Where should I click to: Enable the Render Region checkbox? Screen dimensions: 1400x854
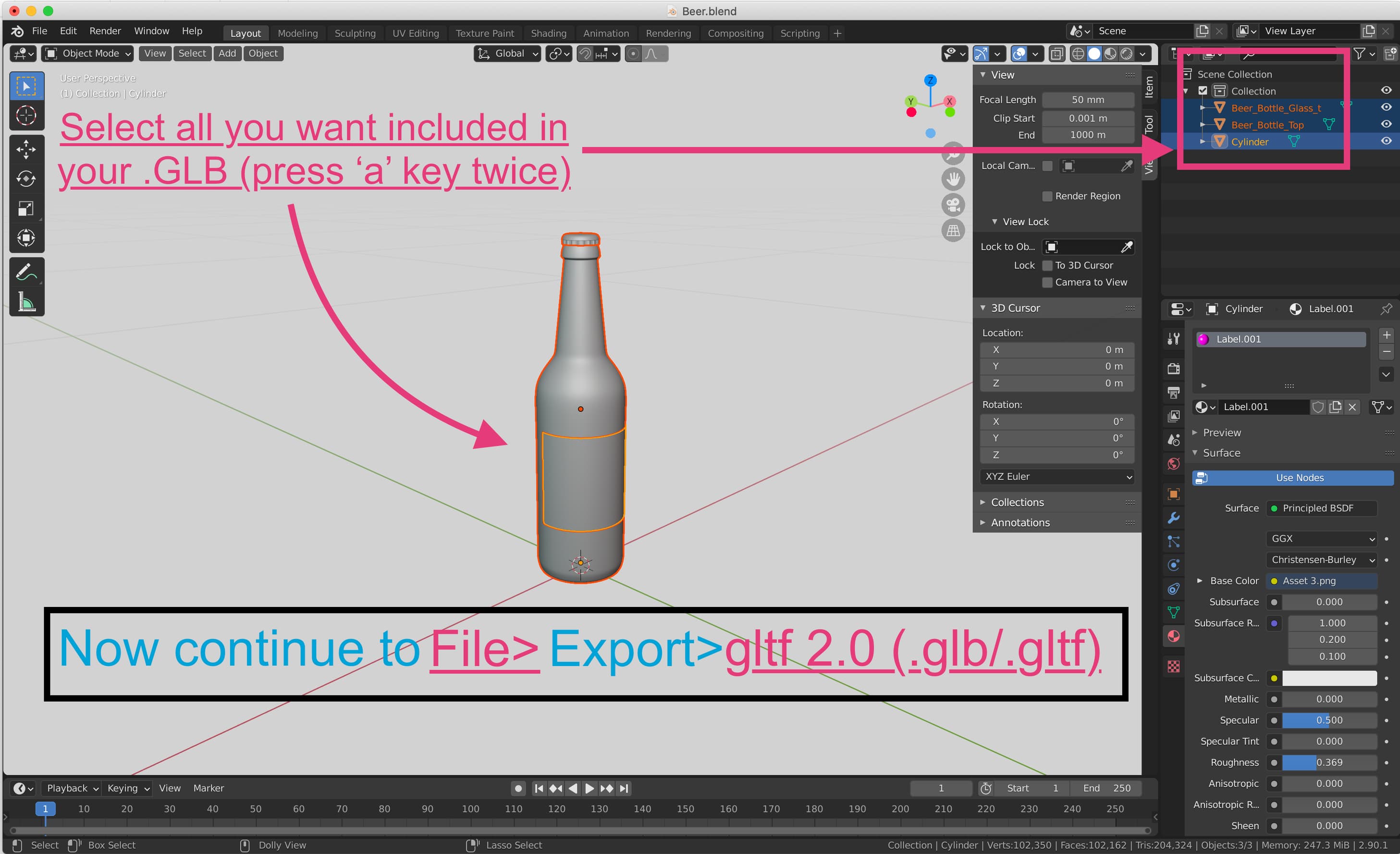[1047, 196]
